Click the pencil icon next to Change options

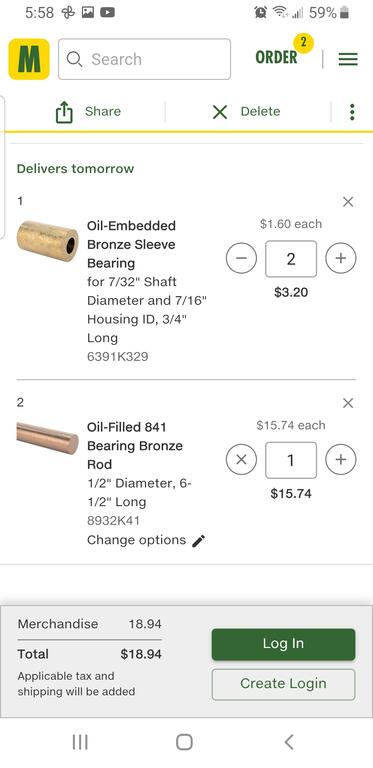coord(198,541)
